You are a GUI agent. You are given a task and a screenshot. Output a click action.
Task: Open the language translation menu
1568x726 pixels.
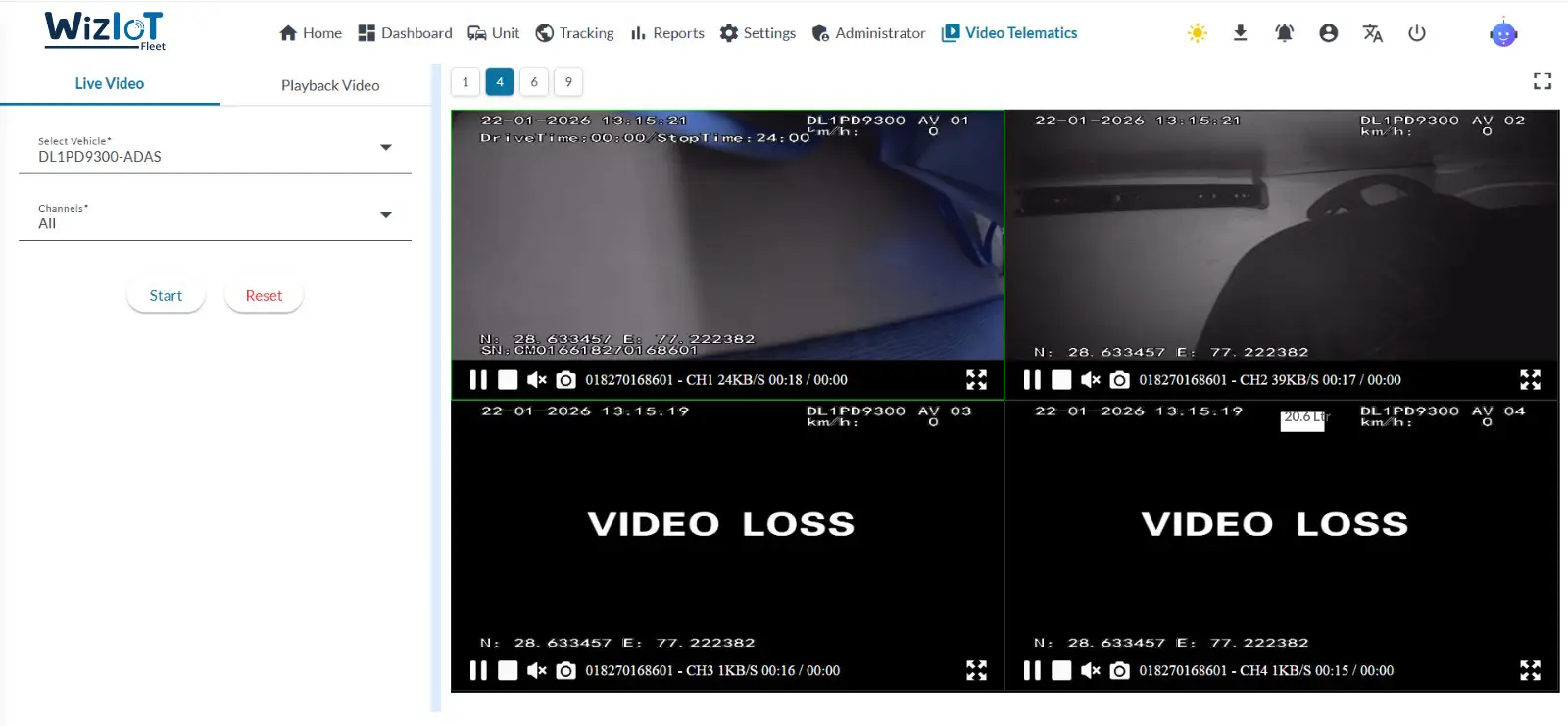[x=1372, y=33]
